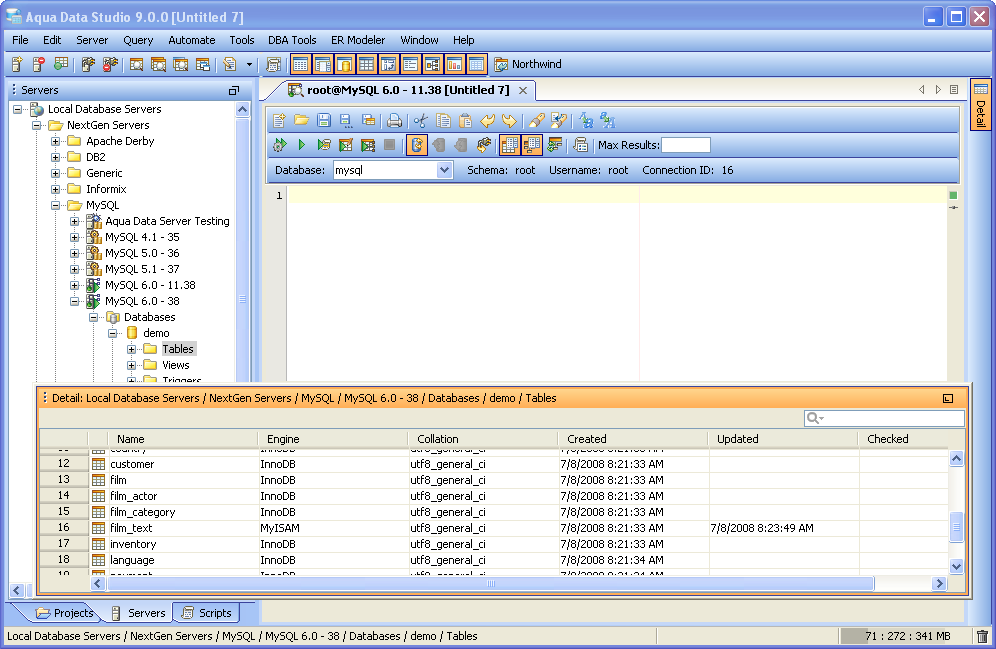Cut selection with the scissors icon
This screenshot has width=996, height=649.
tap(421, 121)
